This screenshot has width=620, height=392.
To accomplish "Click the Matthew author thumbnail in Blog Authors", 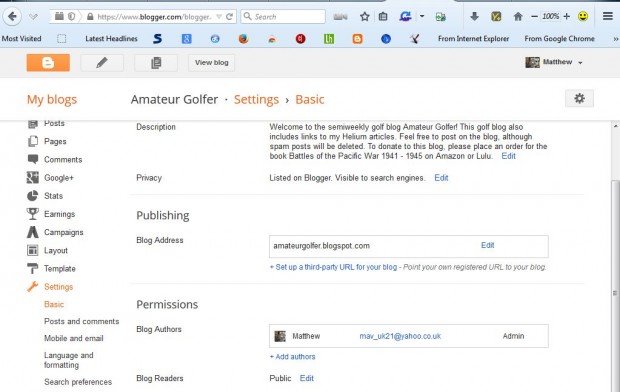I will 280,336.
